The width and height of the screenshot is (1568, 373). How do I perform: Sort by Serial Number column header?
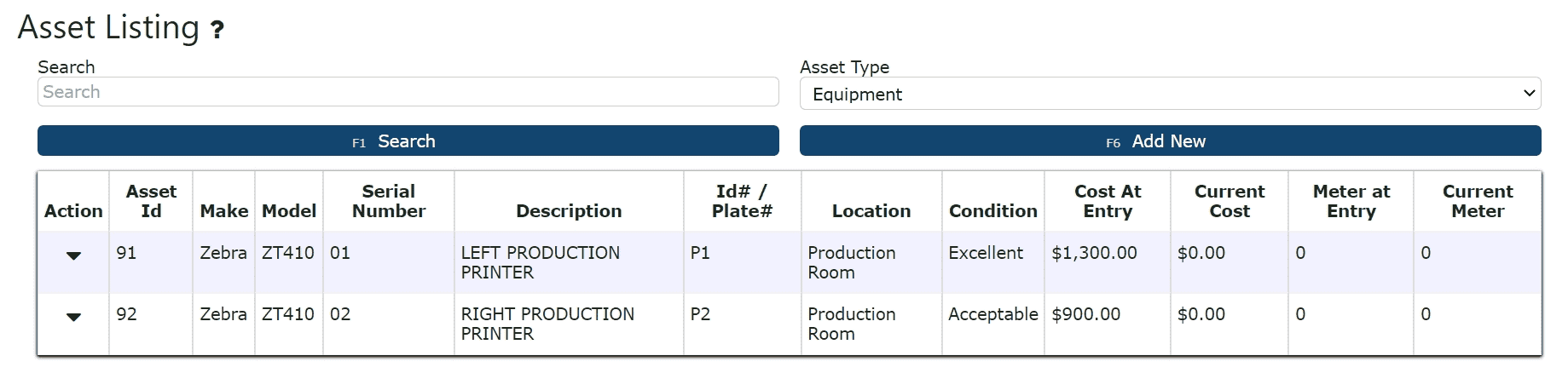tap(388, 201)
